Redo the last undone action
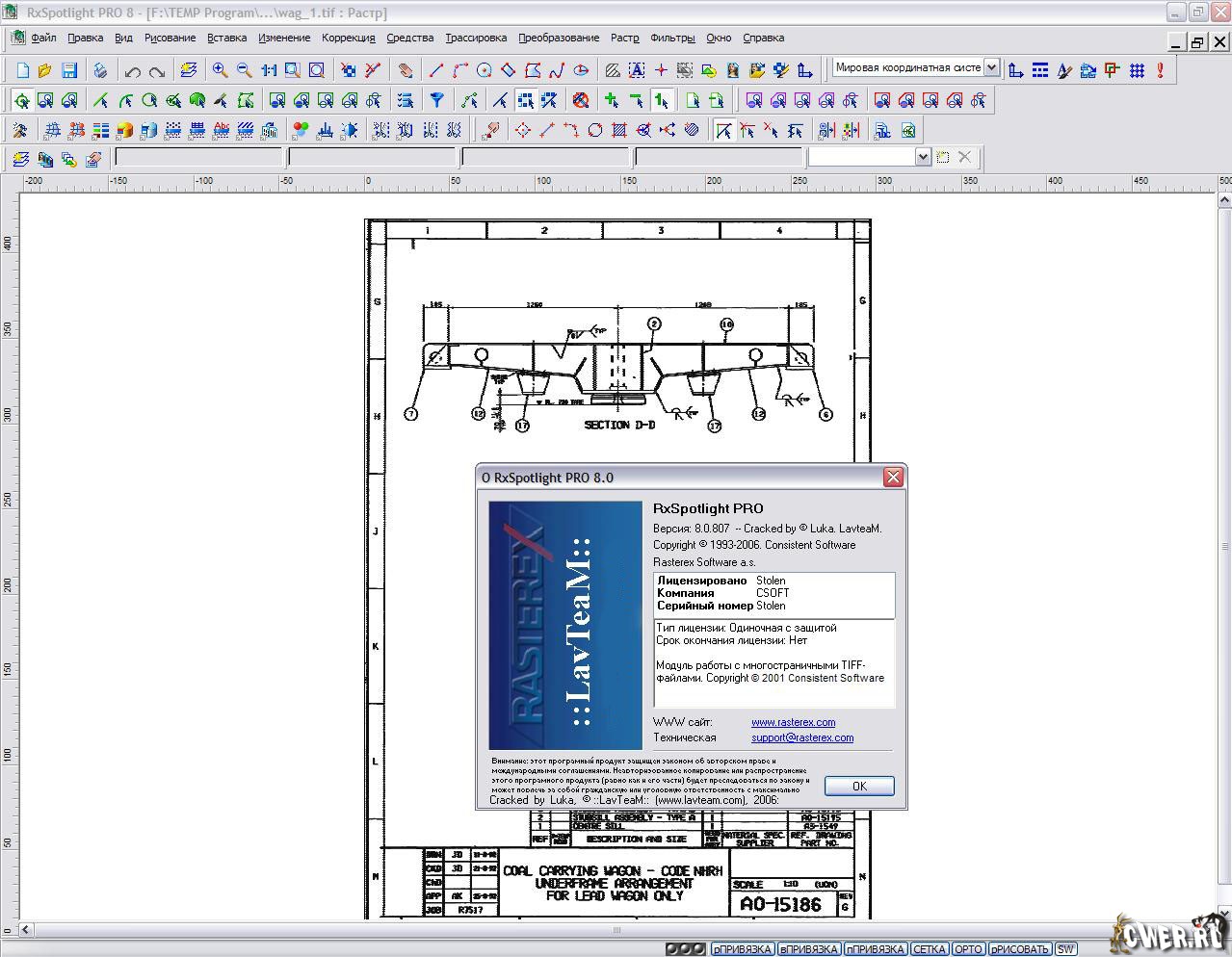Image resolution: width=1232 pixels, height=957 pixels. pyautogui.click(x=156, y=70)
